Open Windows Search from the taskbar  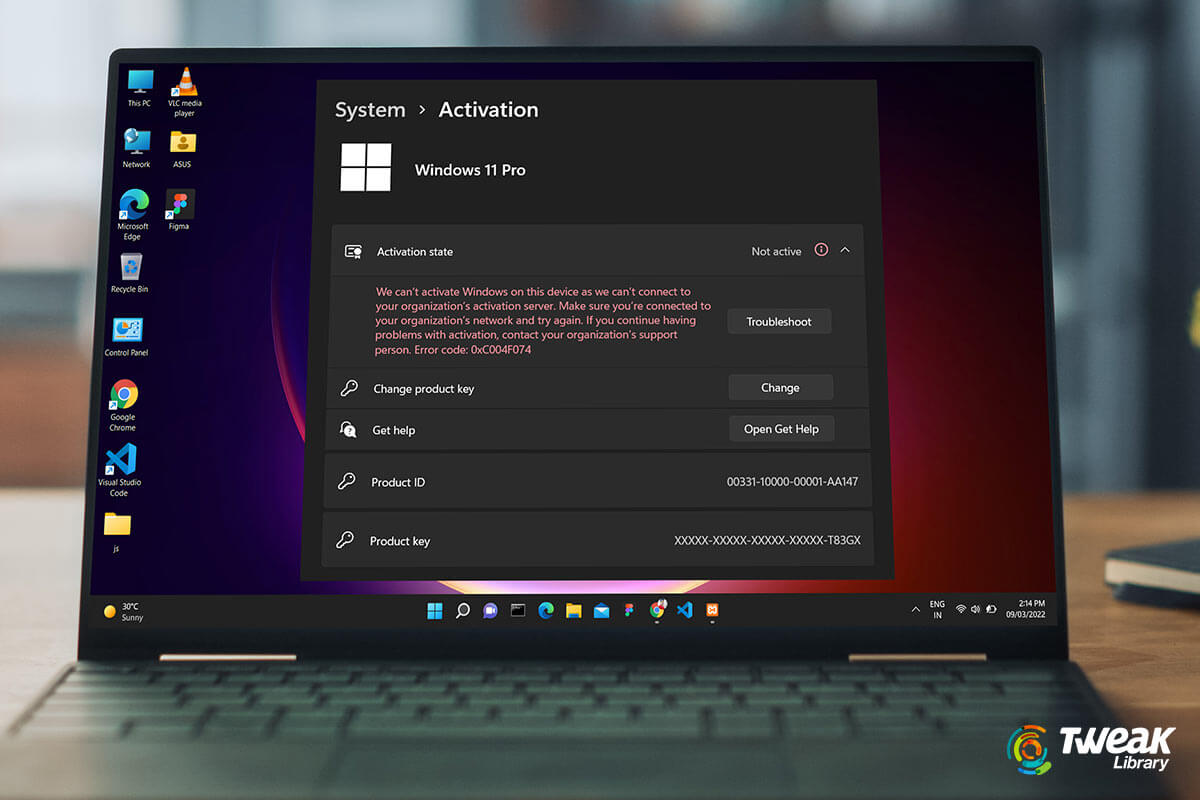(461, 610)
